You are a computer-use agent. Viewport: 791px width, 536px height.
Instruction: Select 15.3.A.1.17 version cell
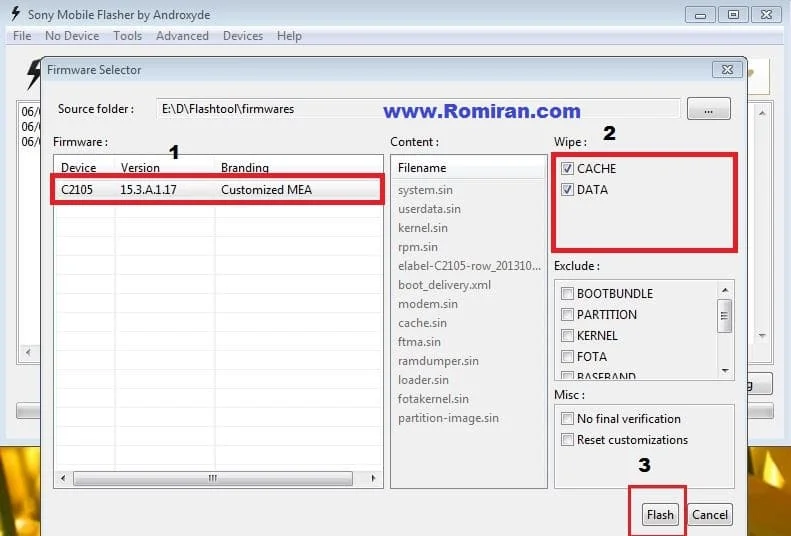coord(148,190)
